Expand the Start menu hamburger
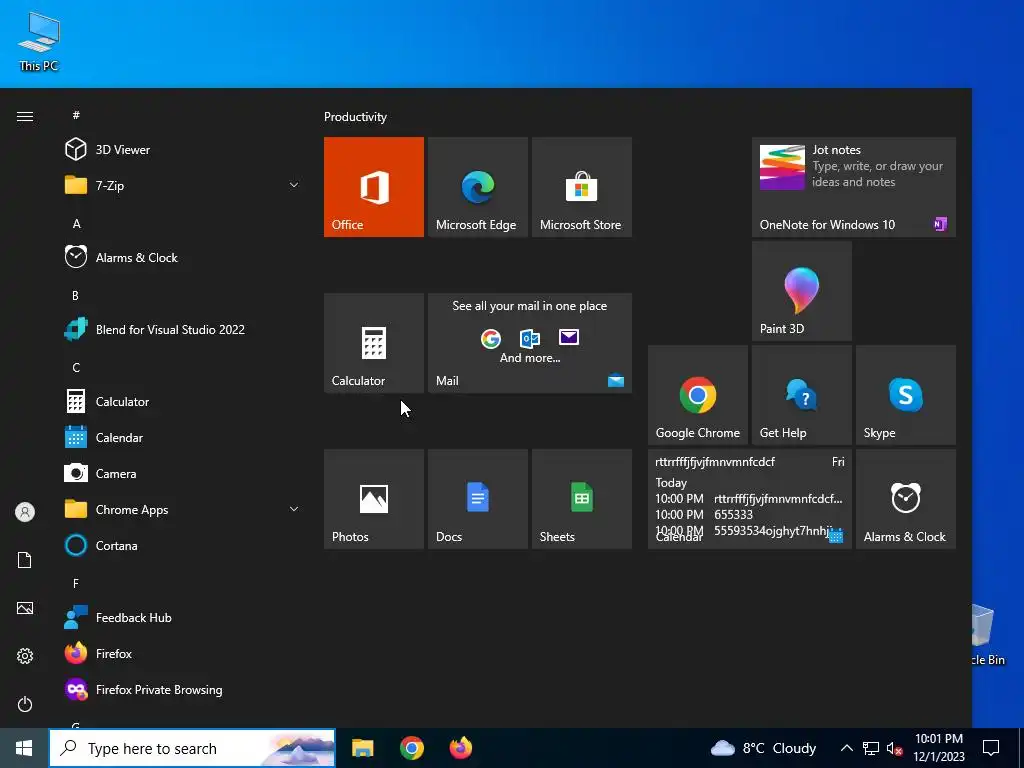Screen dimensions: 1024x768 (25, 117)
